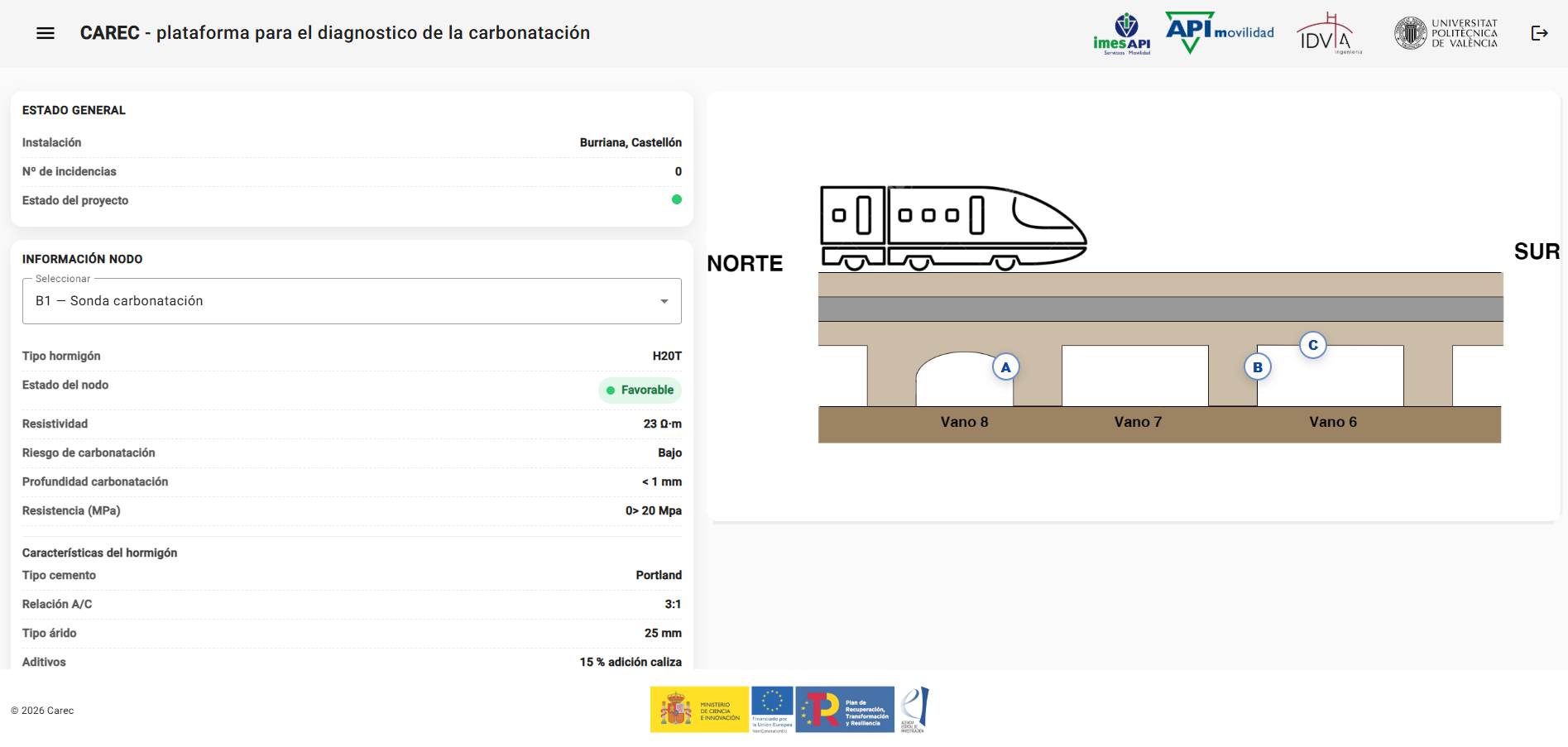
Task: Click the Plan de Recuperación logo
Action: [845, 710]
